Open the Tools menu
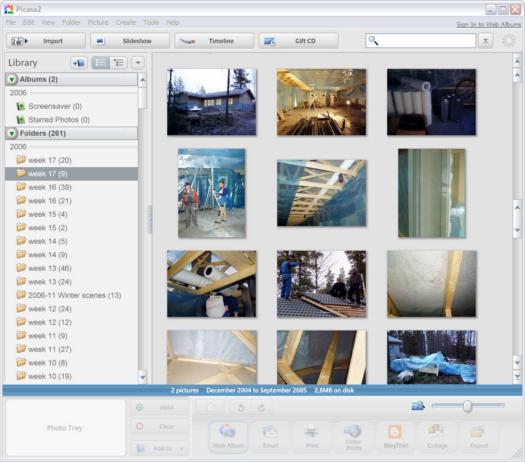Viewport: 525px width, 462px height. (x=151, y=22)
